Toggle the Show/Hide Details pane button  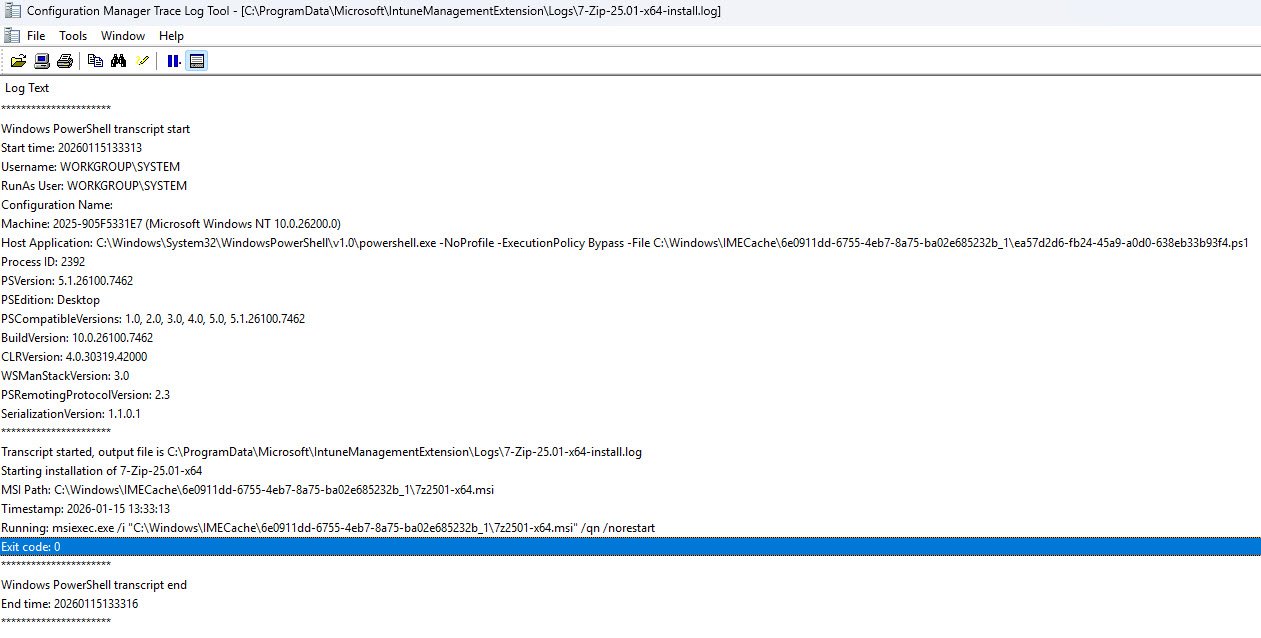point(197,61)
